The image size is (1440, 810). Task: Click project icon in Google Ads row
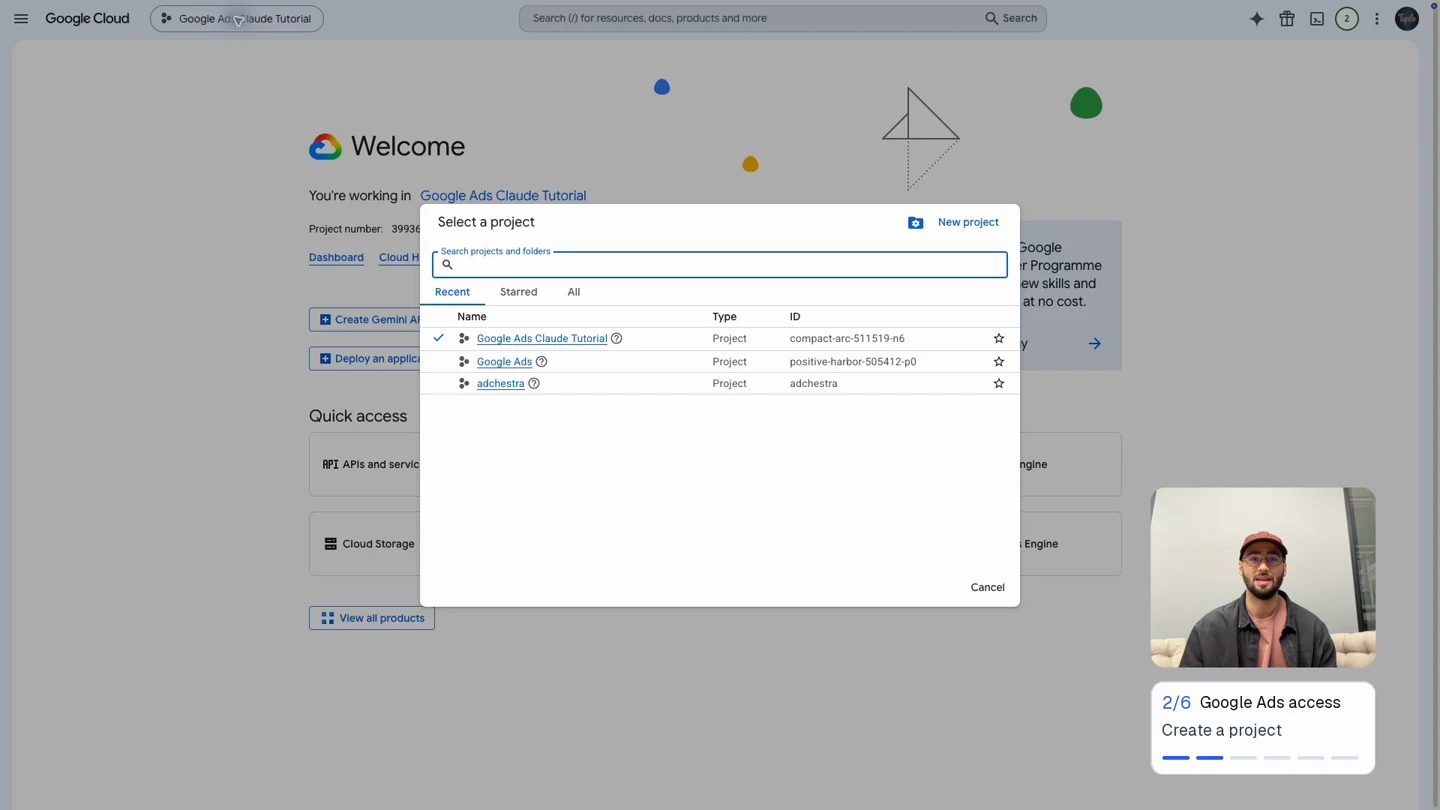(x=464, y=361)
